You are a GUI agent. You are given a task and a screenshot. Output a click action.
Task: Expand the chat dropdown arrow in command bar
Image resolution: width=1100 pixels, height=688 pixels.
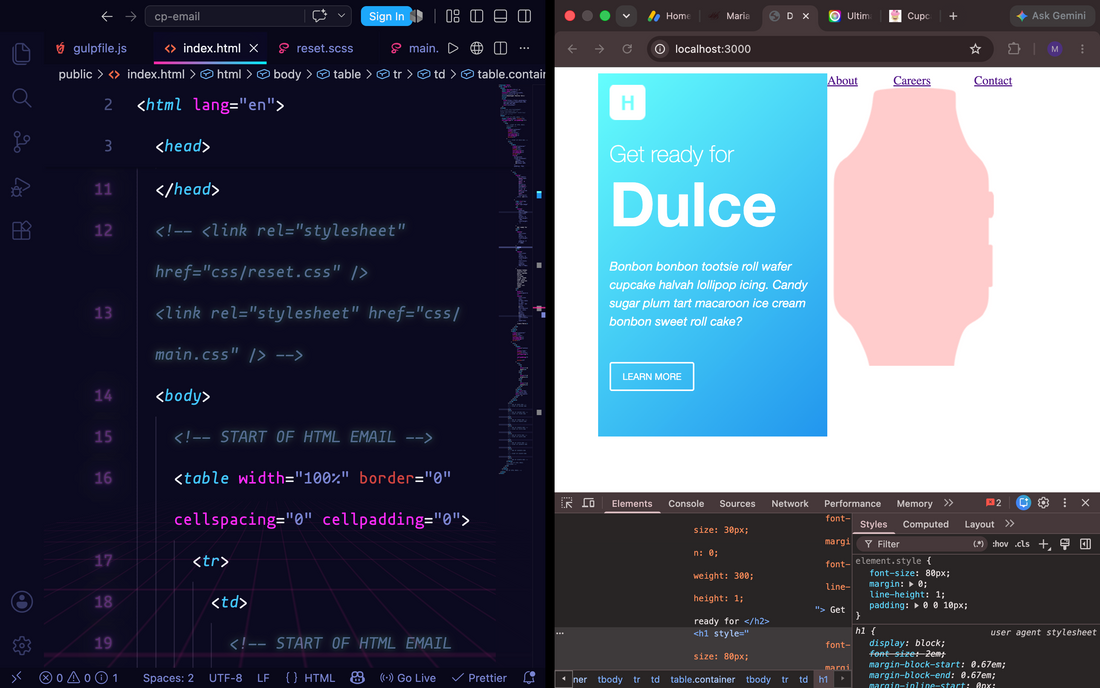(342, 15)
